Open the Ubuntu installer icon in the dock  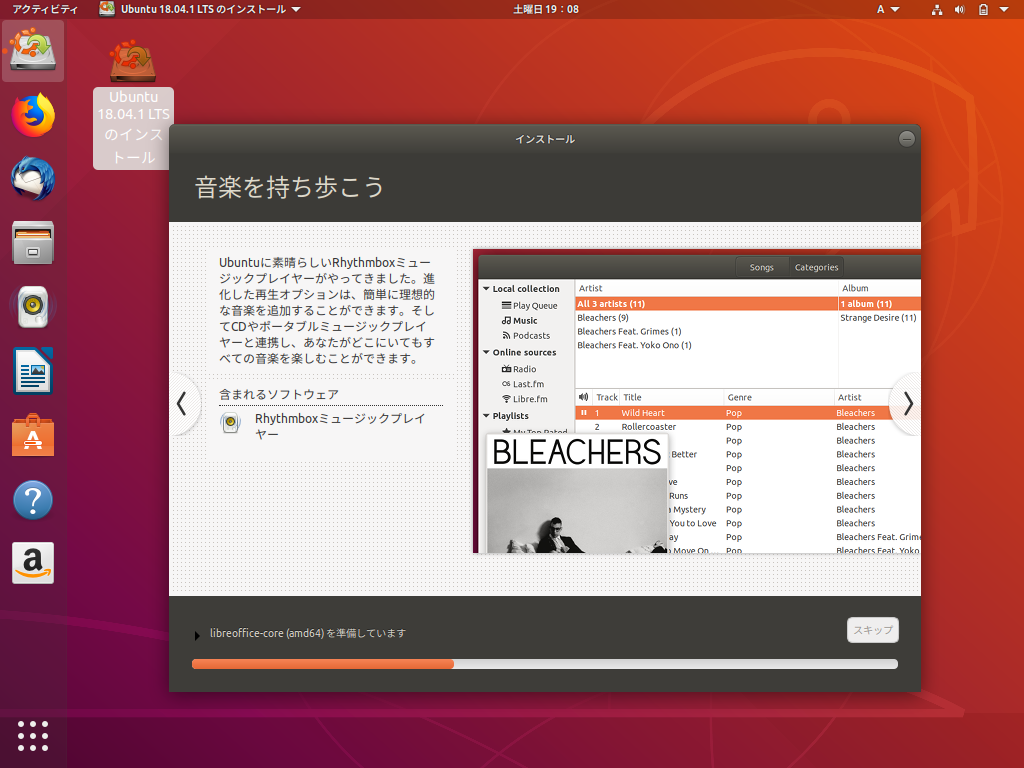click(x=33, y=50)
